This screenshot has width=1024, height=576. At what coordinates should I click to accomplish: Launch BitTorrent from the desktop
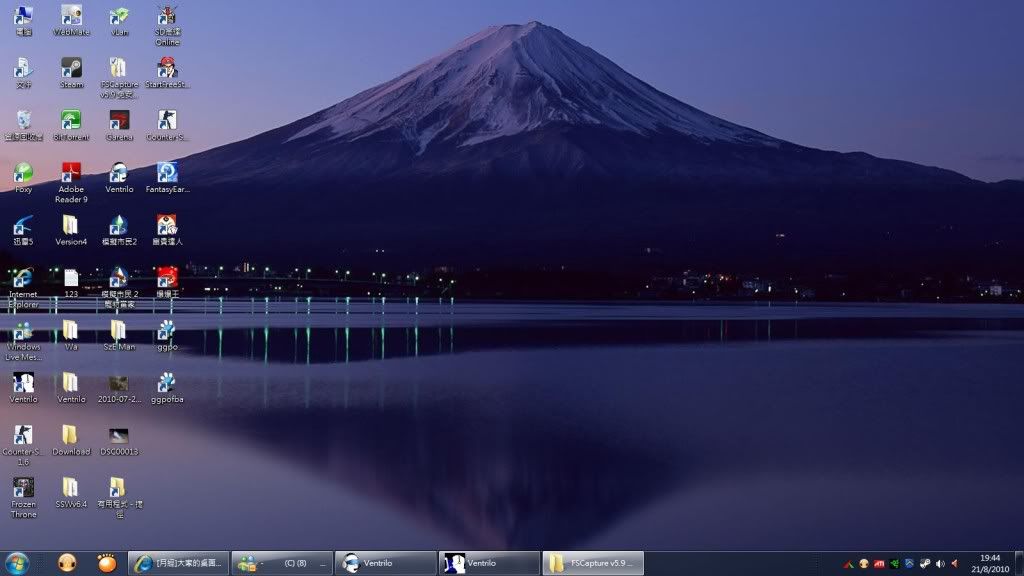click(x=71, y=121)
